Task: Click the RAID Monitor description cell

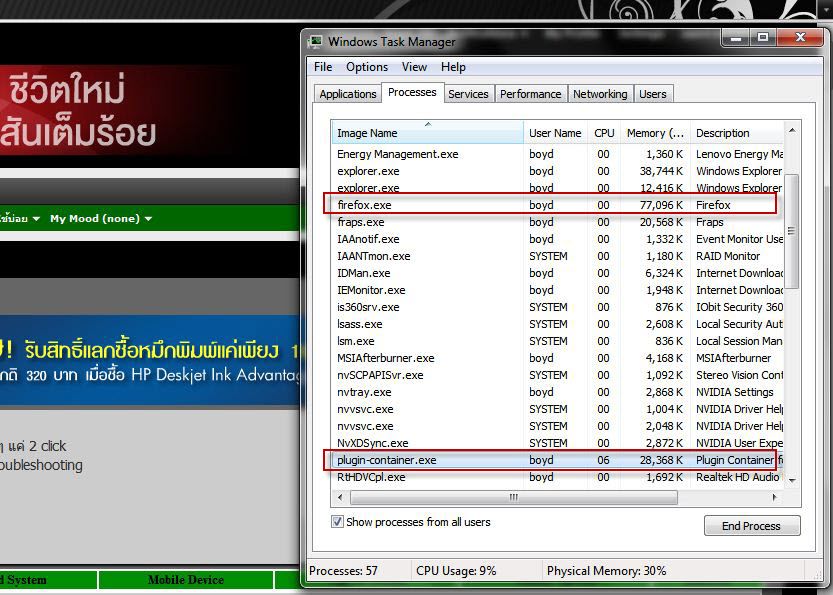Action: coord(728,256)
